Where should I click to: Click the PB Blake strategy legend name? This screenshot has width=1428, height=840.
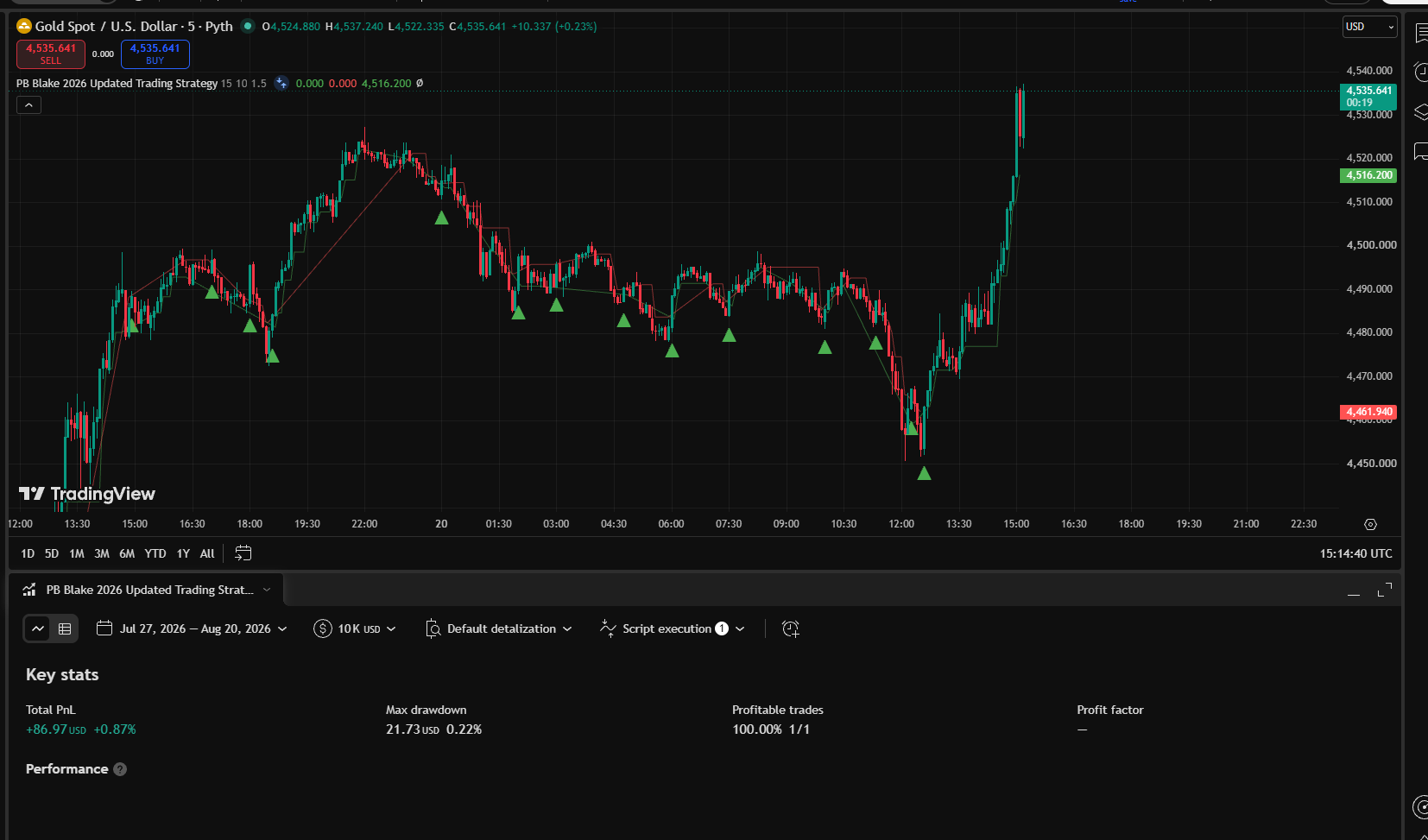click(x=117, y=83)
